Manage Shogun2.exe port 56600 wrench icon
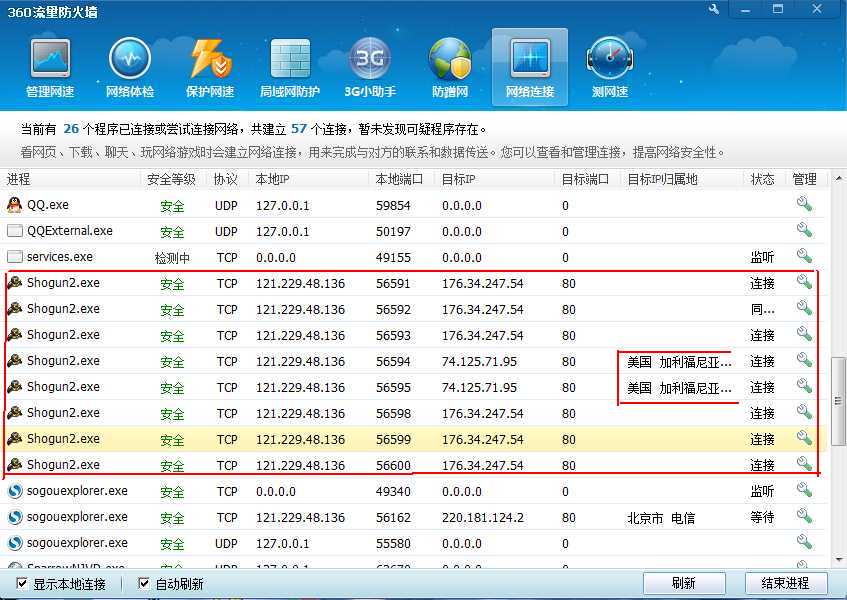 (x=804, y=464)
